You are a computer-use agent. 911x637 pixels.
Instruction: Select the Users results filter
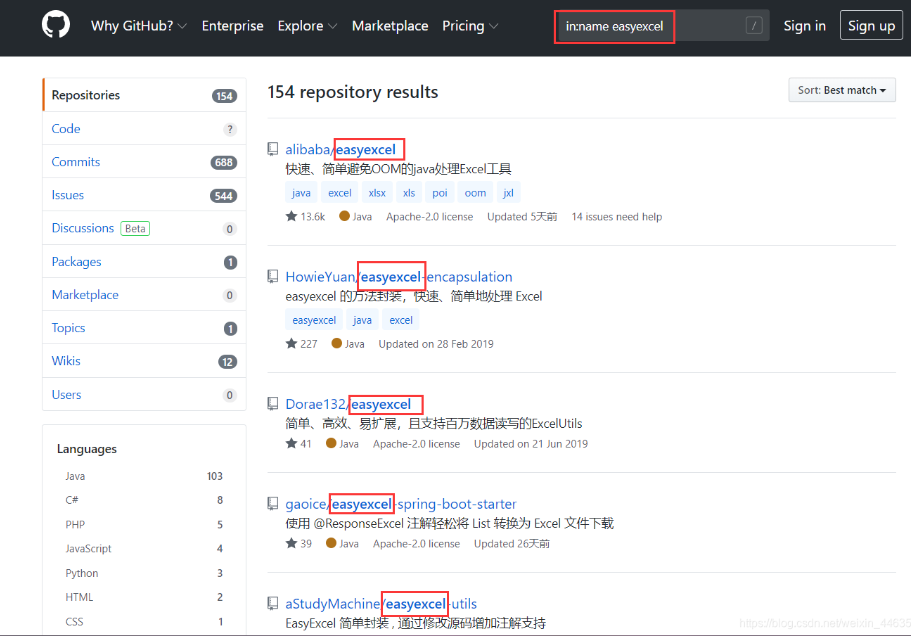coord(144,395)
